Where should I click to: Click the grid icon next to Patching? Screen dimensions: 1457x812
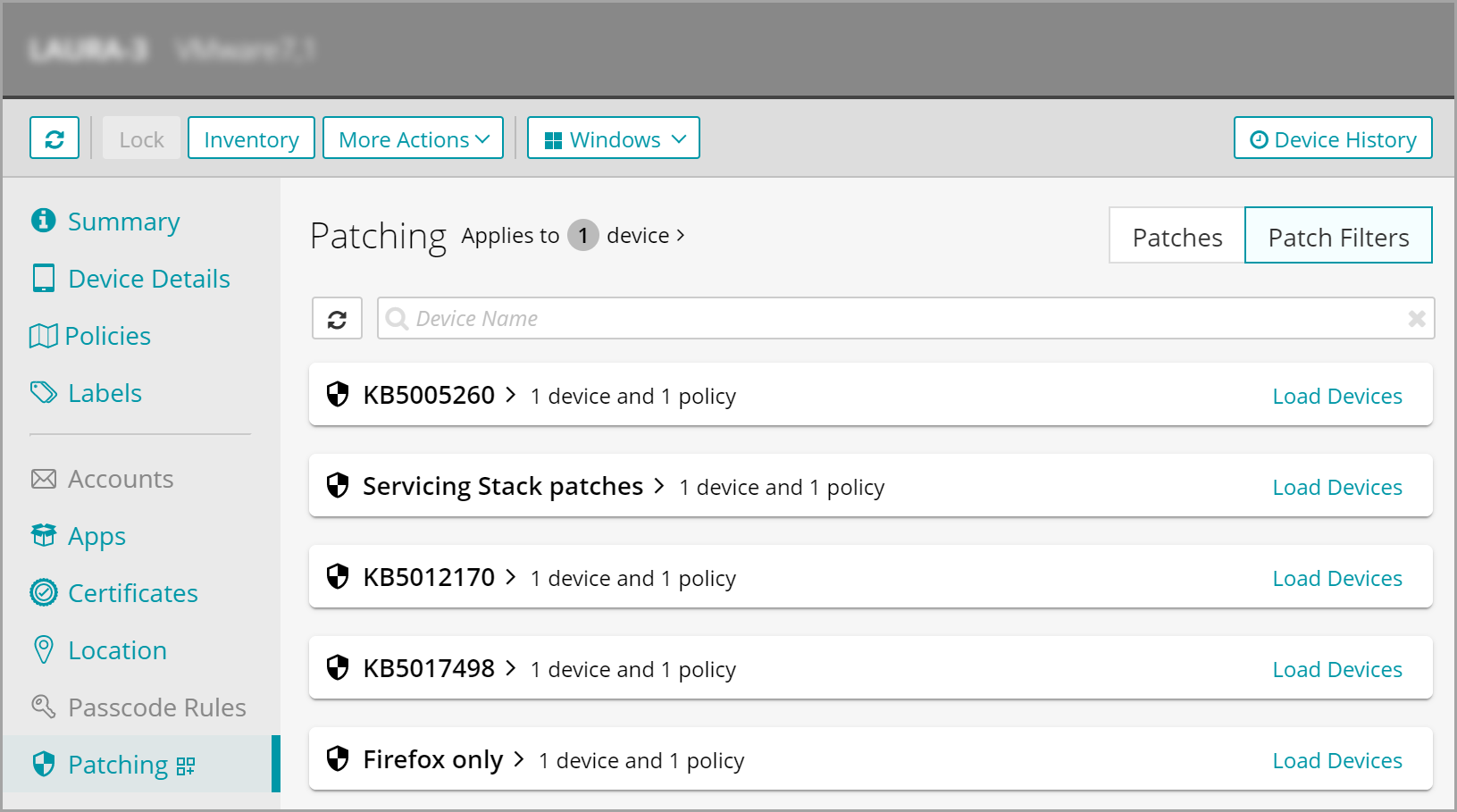click(x=186, y=766)
